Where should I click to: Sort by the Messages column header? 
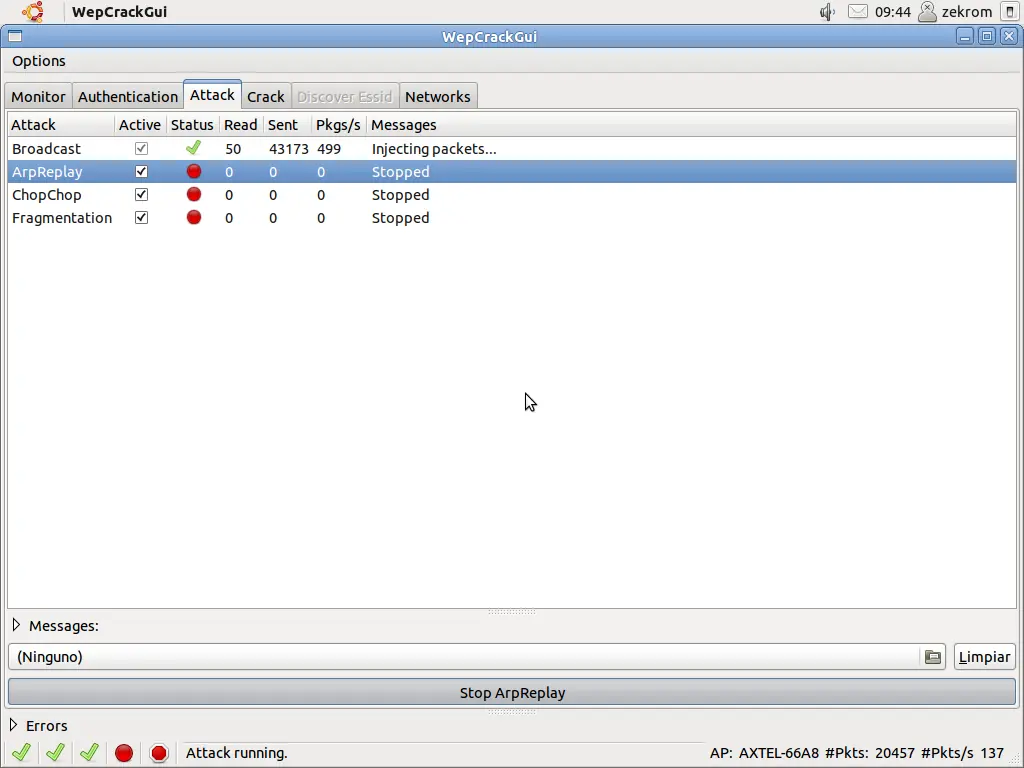pyautogui.click(x=692, y=125)
